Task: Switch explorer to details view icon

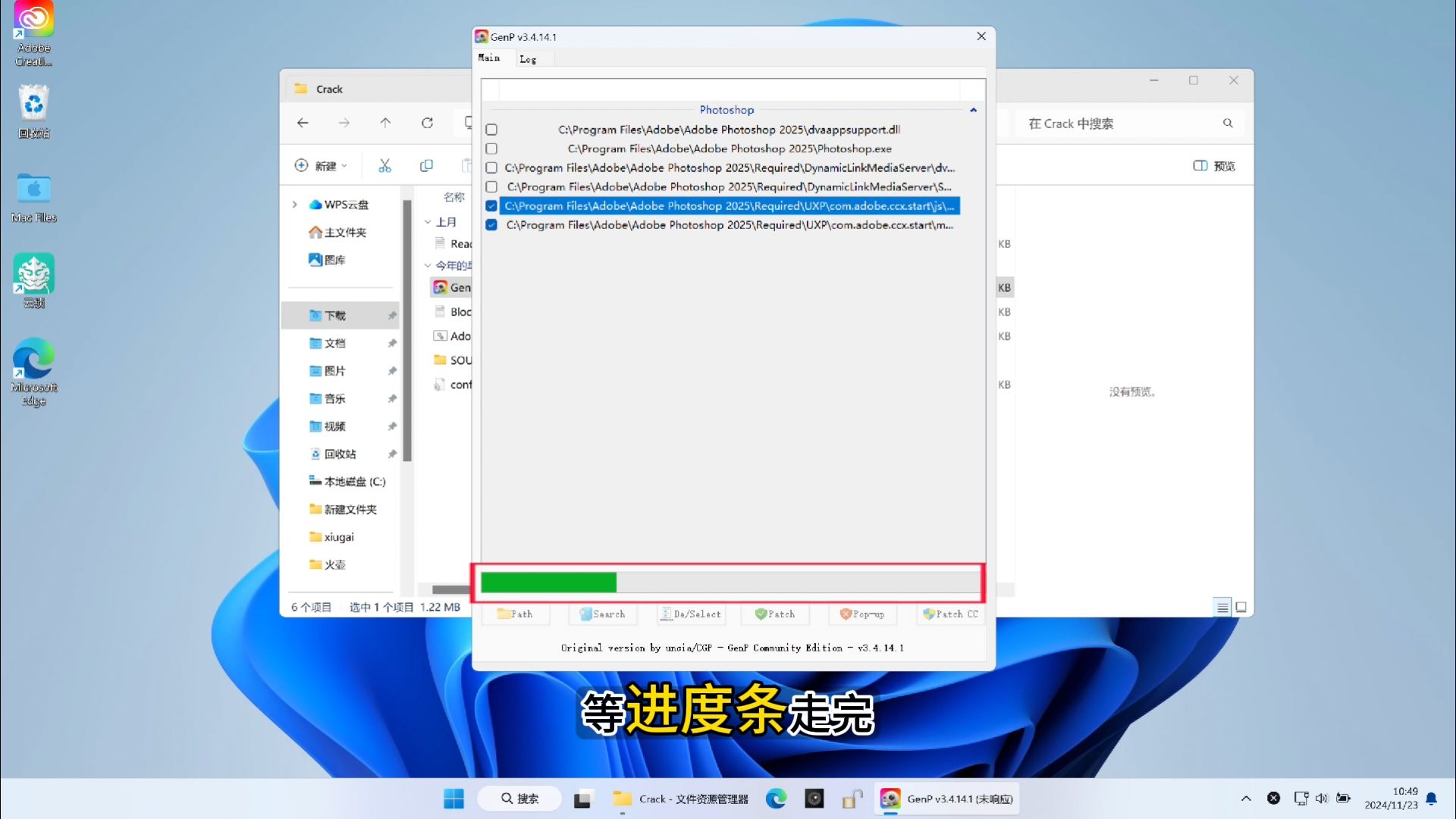Action: pos(1222,607)
